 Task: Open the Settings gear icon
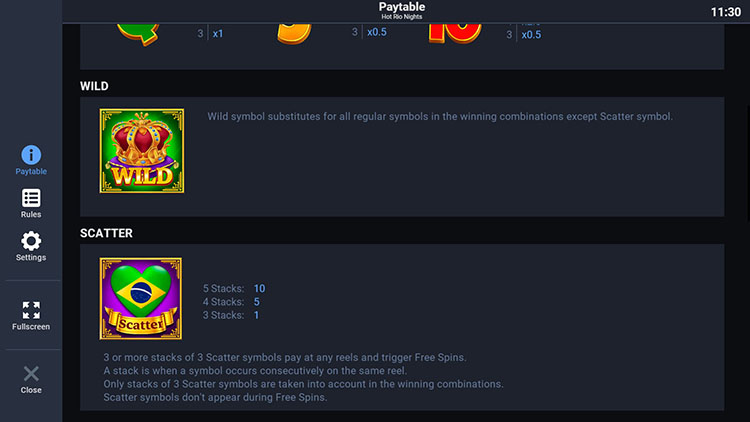click(x=31, y=242)
